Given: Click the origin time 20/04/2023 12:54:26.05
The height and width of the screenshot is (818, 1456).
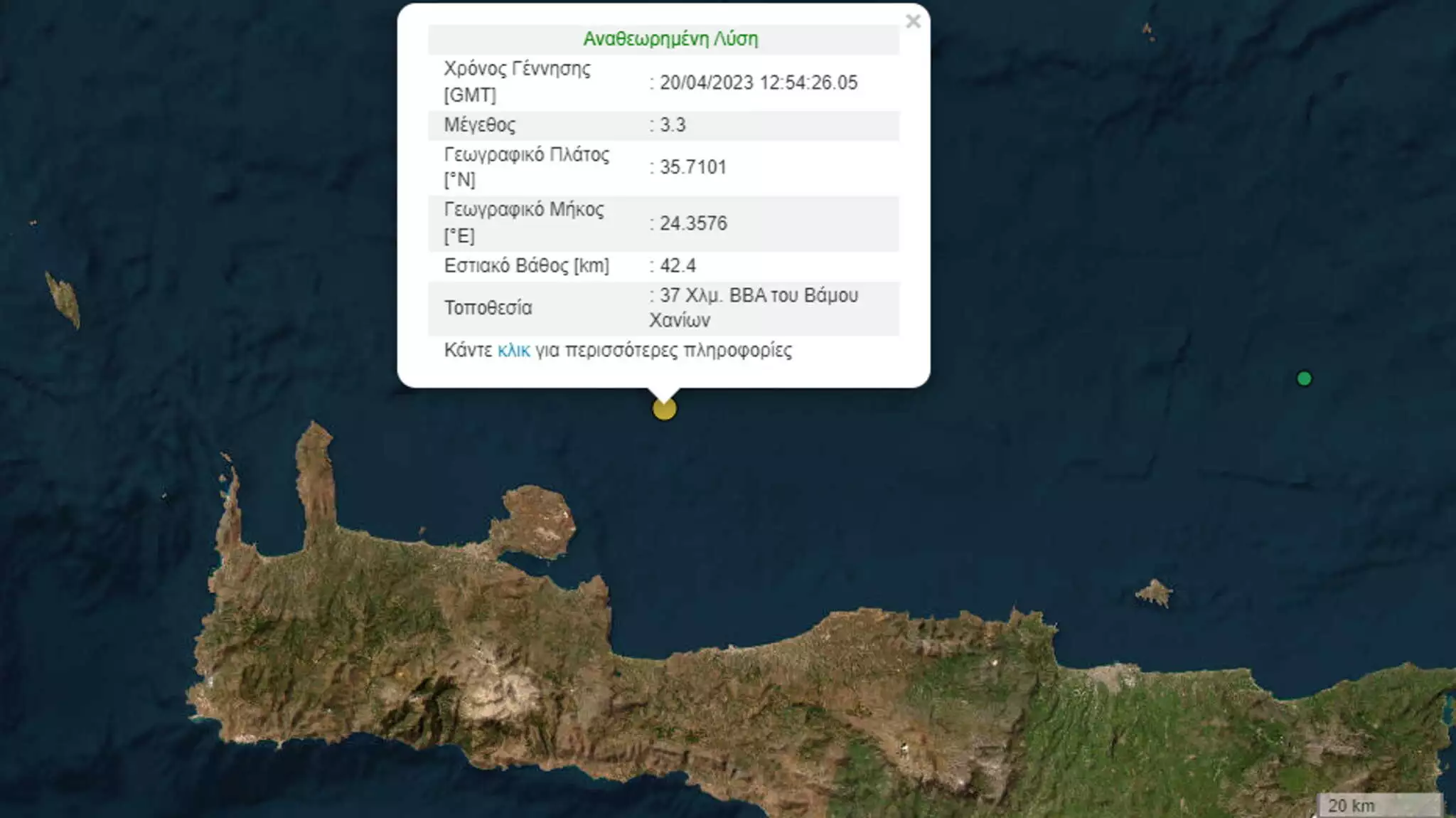Looking at the screenshot, I should click(758, 83).
